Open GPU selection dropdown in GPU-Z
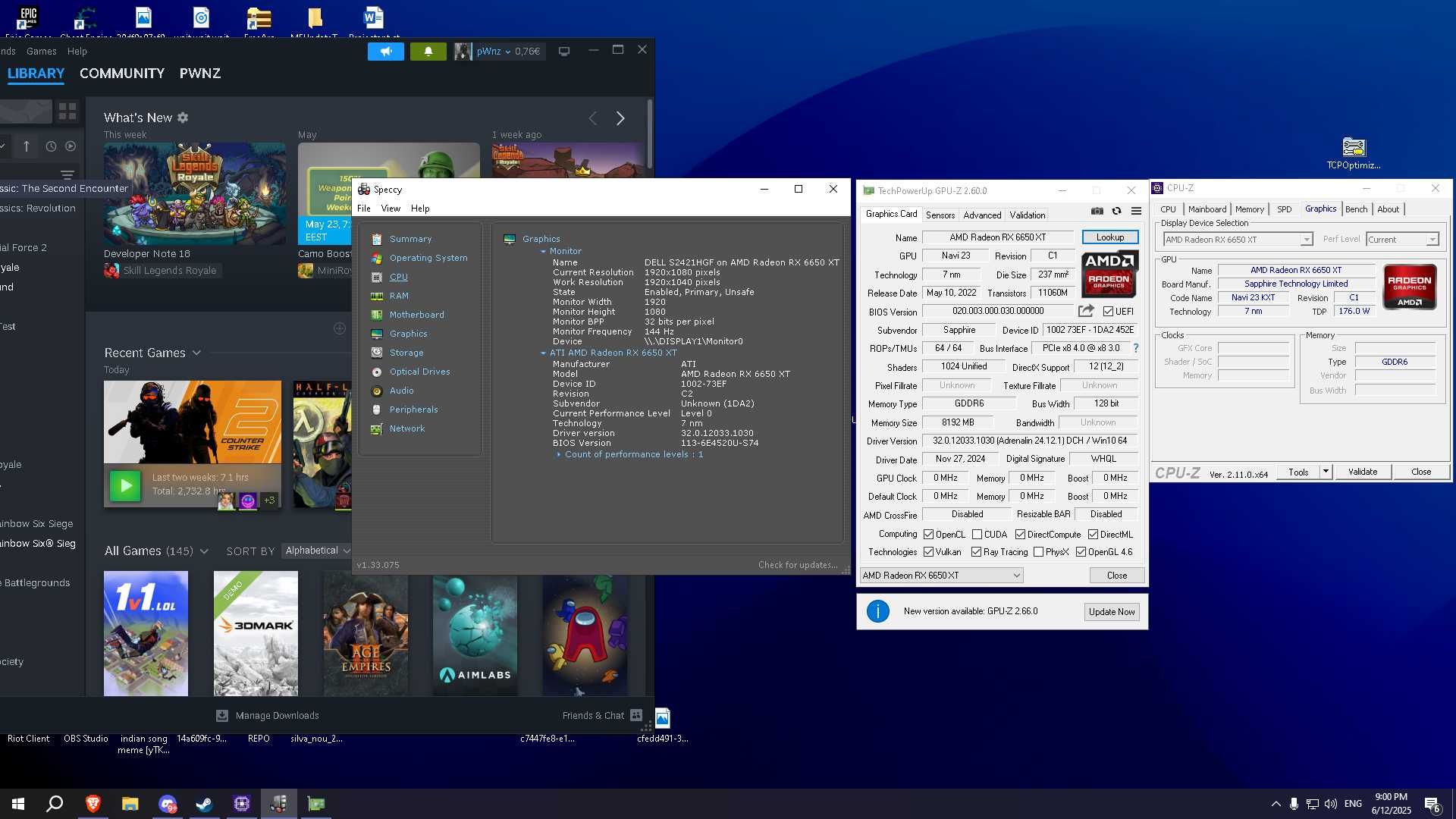Viewport: 1456px width, 819px height. point(941,576)
